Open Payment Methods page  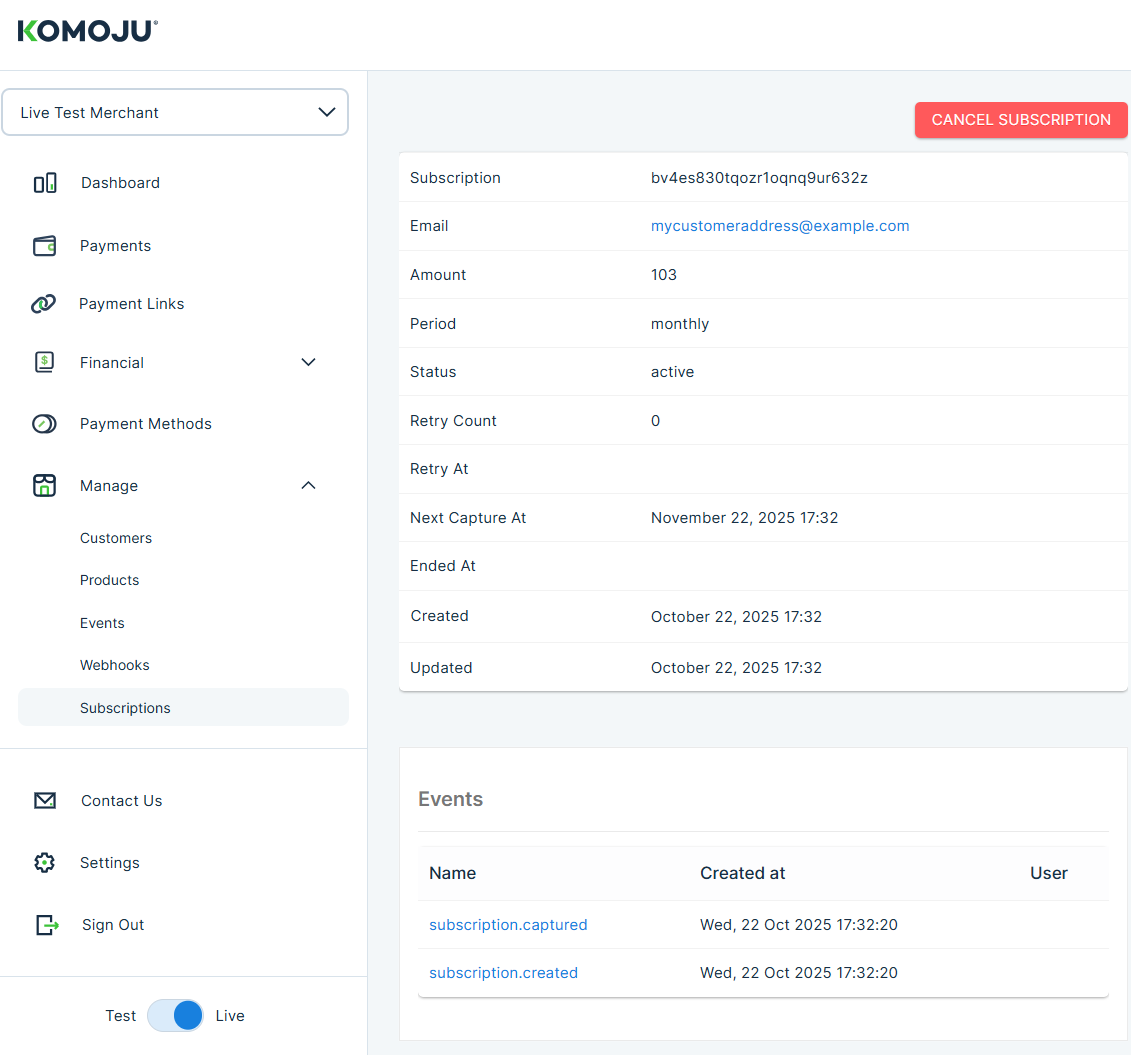(146, 424)
